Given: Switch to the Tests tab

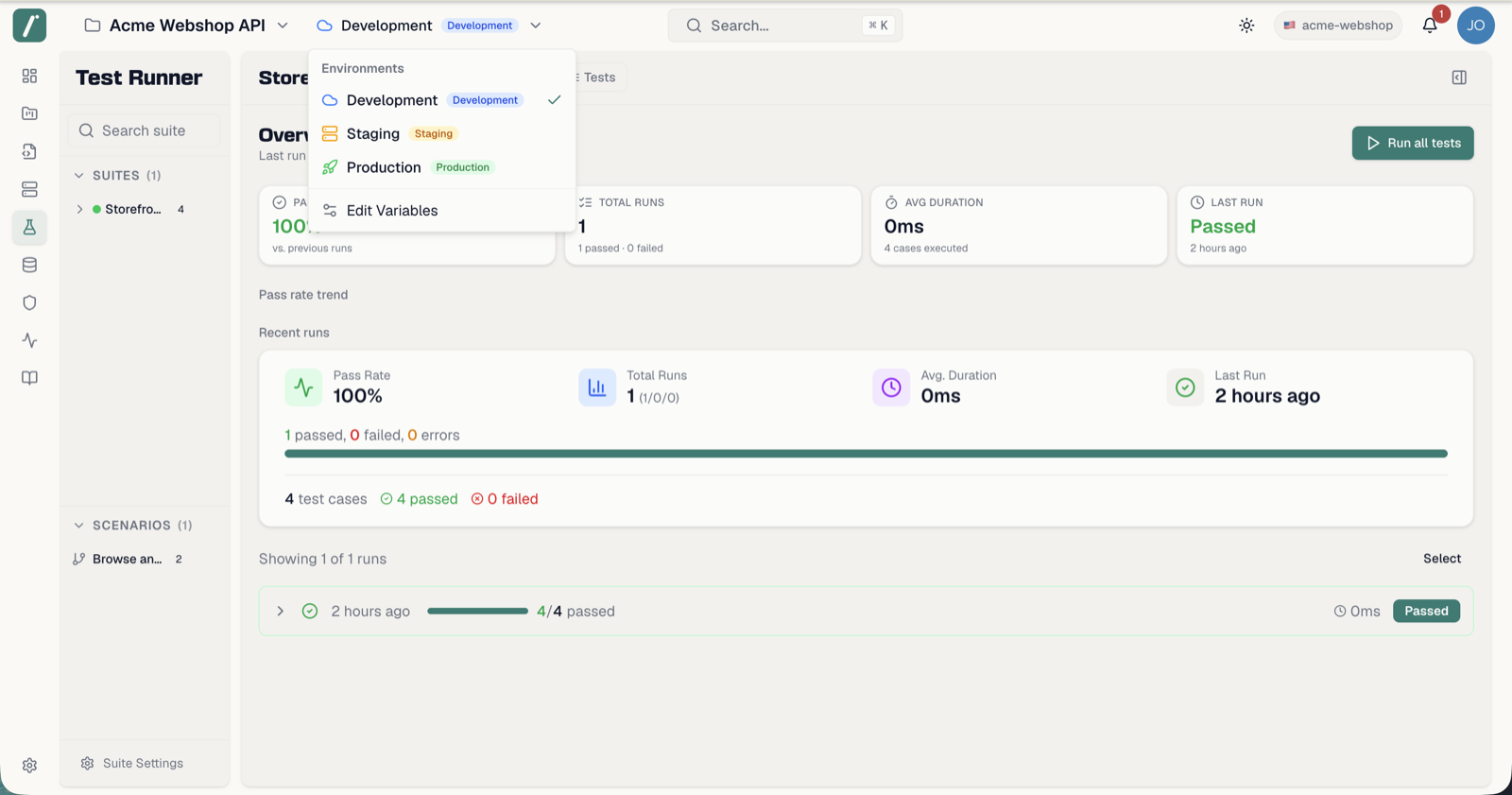Looking at the screenshot, I should coord(597,78).
